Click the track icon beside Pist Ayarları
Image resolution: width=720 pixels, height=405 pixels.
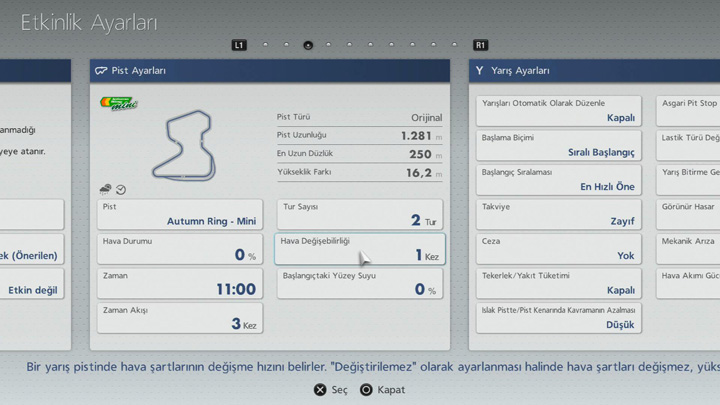[101, 71]
